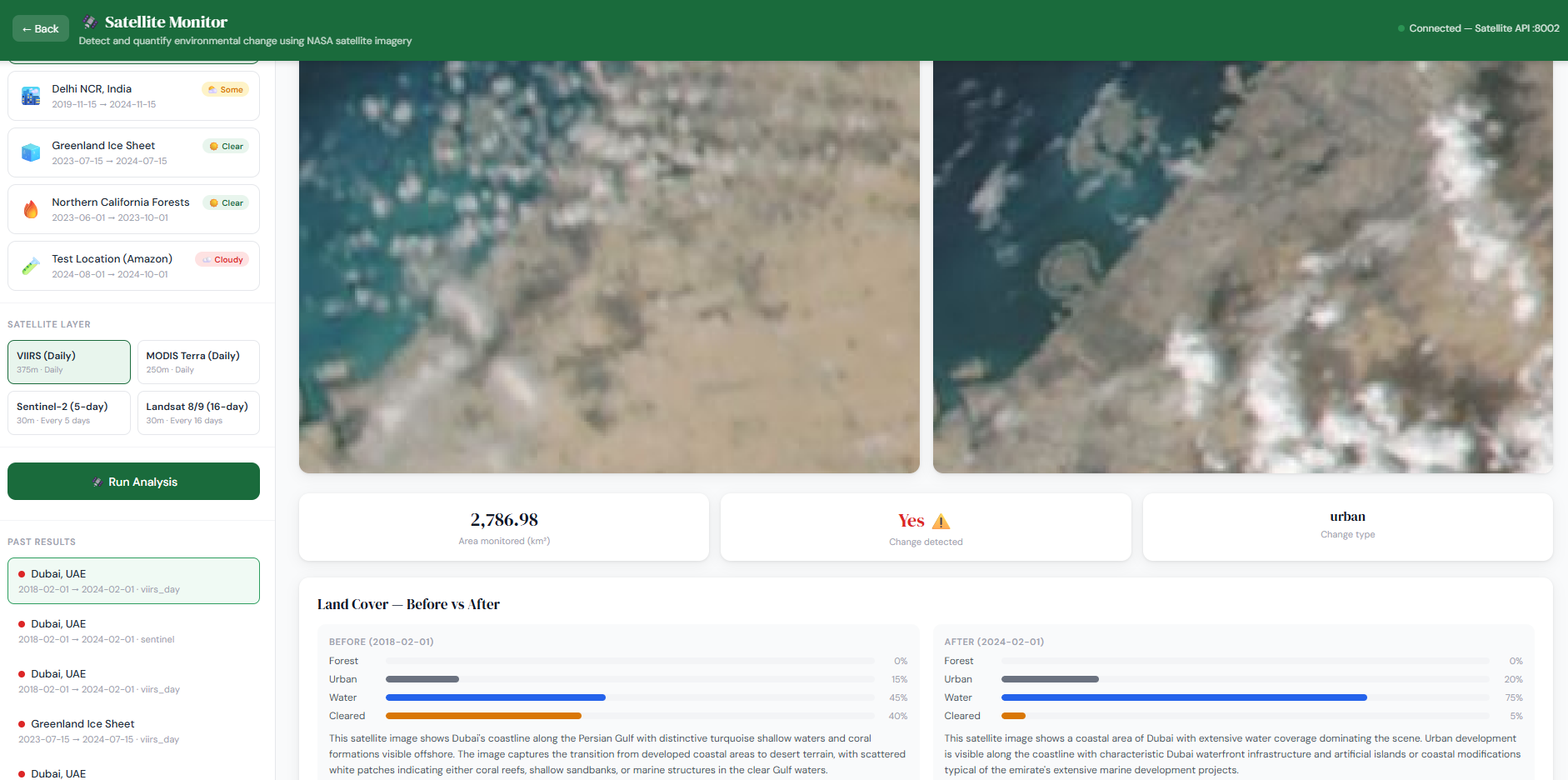Choose Landsat 8/9 (16-day) layer
The height and width of the screenshot is (780, 1568).
point(198,413)
